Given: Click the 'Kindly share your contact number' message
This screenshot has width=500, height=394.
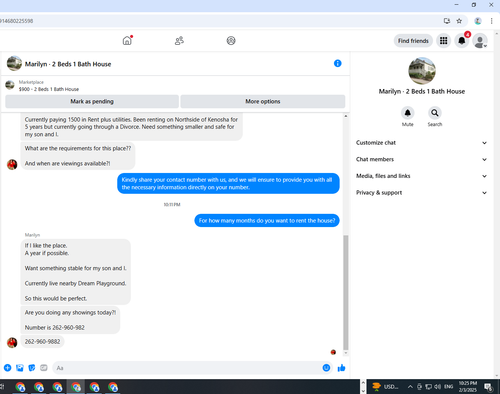Looking at the screenshot, I should 228,183.
